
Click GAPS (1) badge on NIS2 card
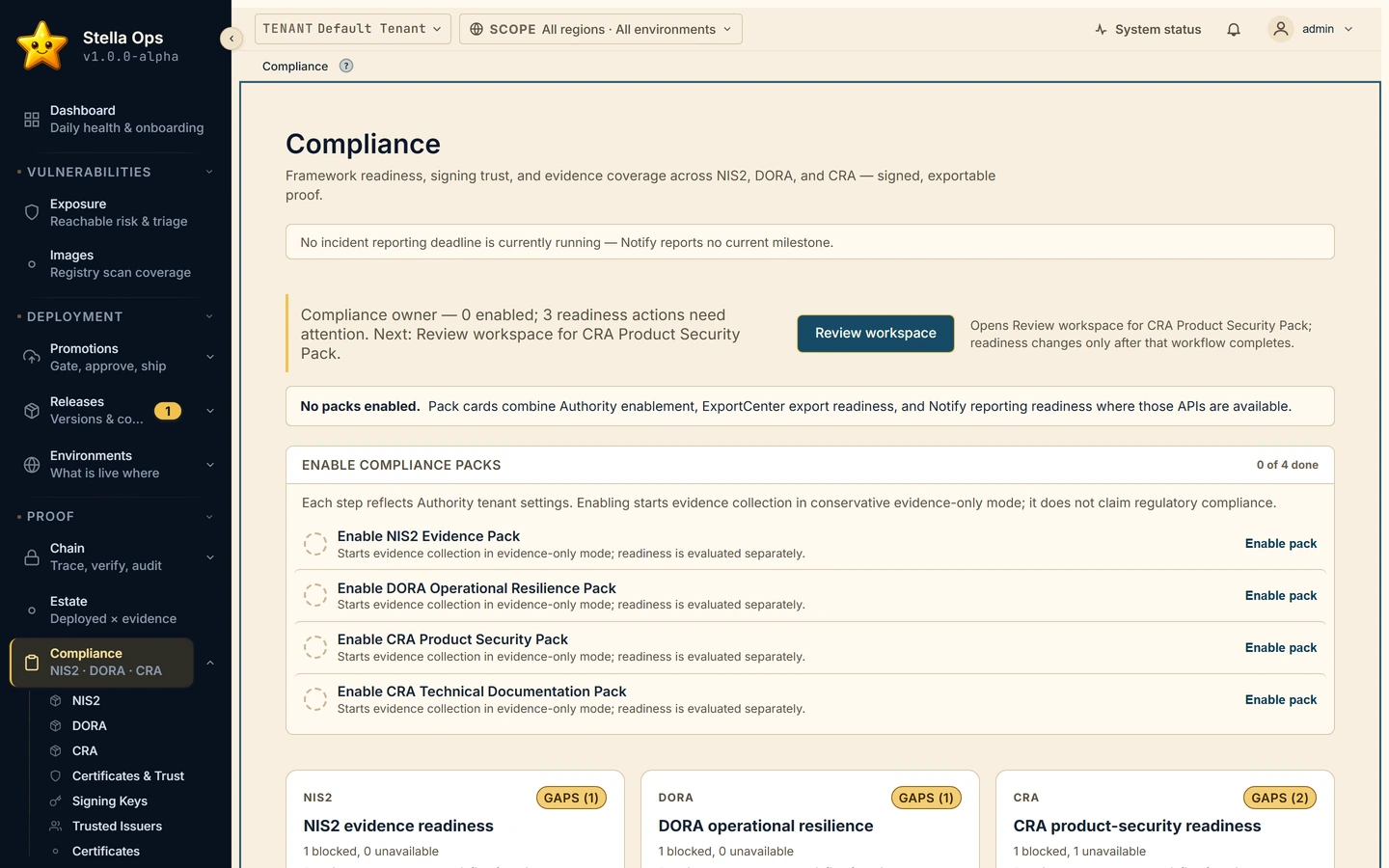pyautogui.click(x=571, y=798)
